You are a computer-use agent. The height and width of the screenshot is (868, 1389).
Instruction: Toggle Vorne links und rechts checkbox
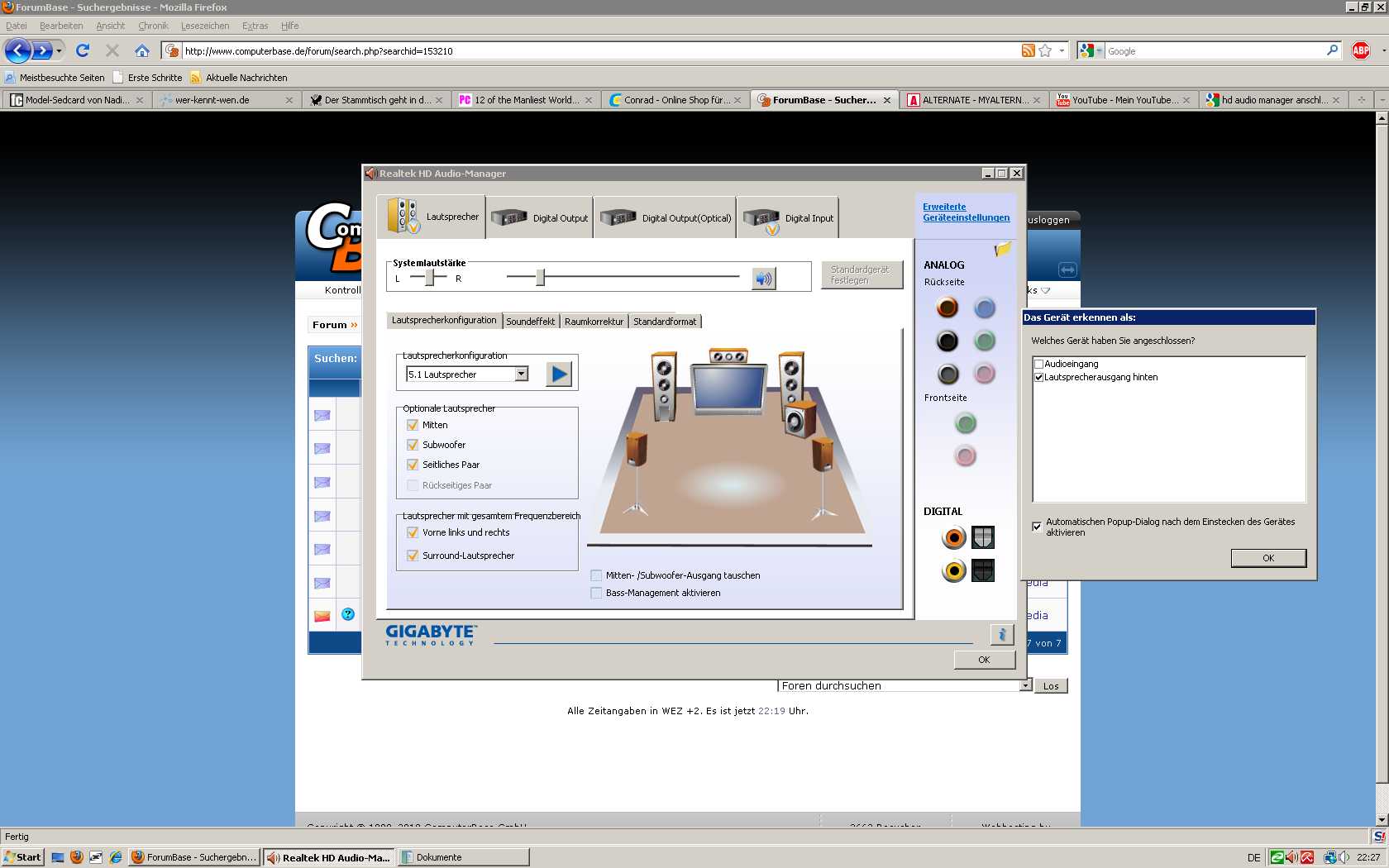click(x=413, y=532)
